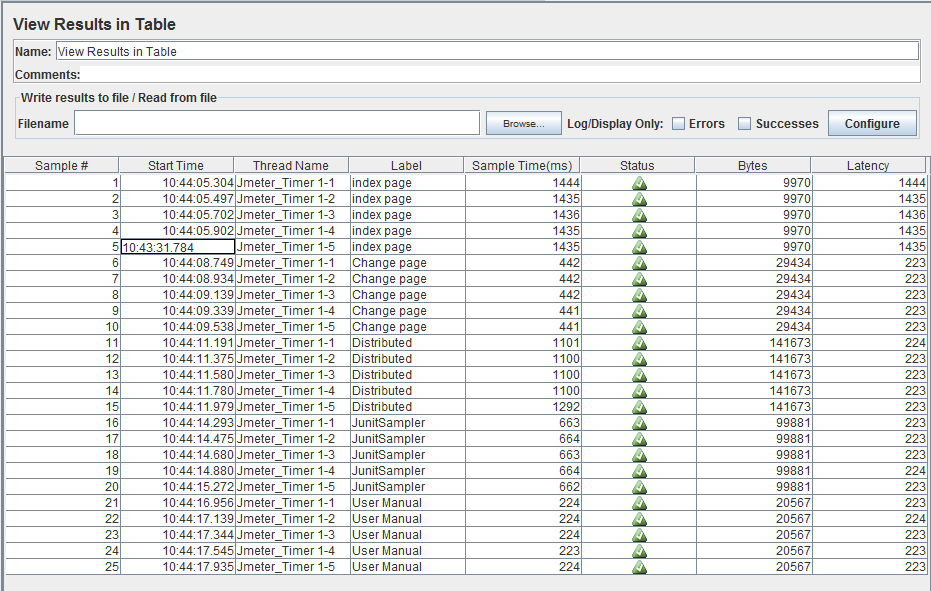Select start time 10:44:17.935

pyautogui.click(x=178, y=567)
